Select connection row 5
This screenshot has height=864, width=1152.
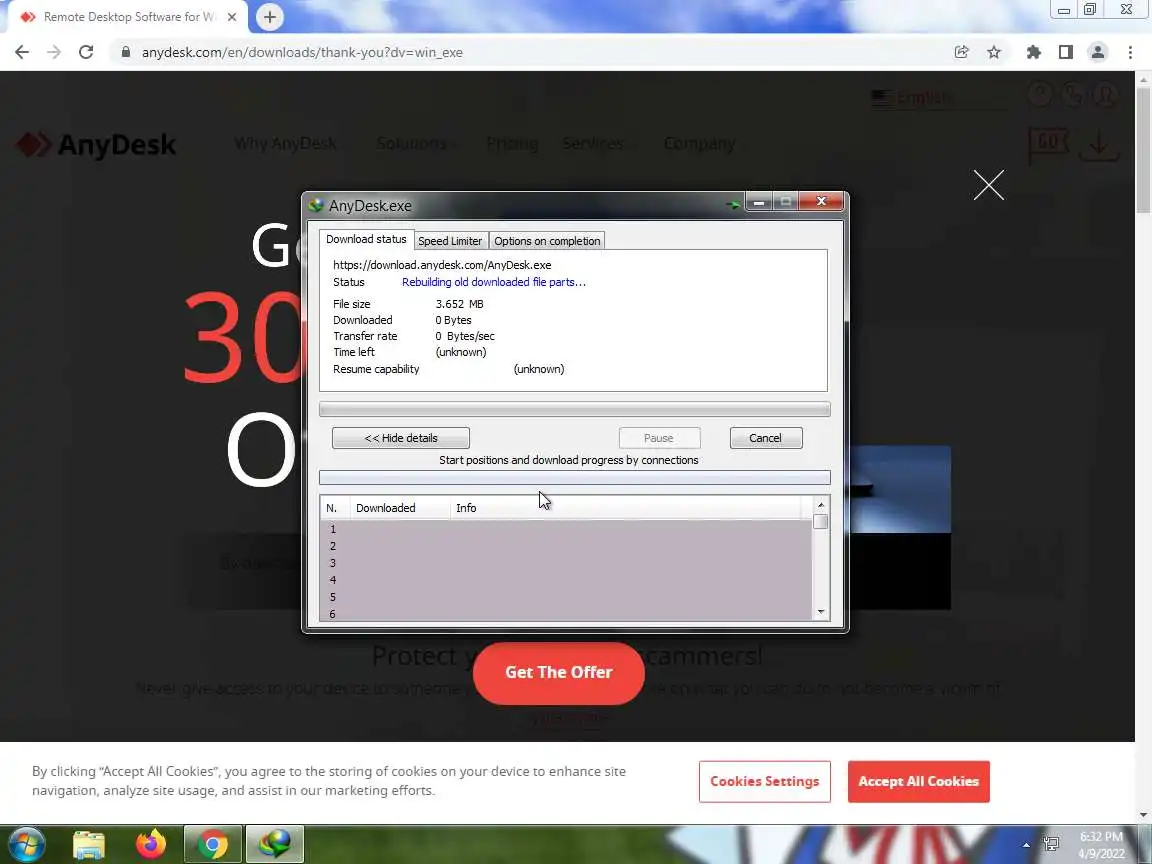pyautogui.click(x=566, y=597)
